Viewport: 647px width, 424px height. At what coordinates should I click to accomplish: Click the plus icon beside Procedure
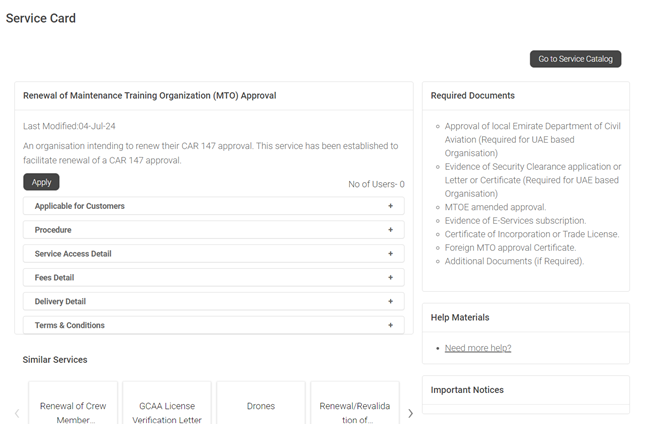click(x=390, y=230)
